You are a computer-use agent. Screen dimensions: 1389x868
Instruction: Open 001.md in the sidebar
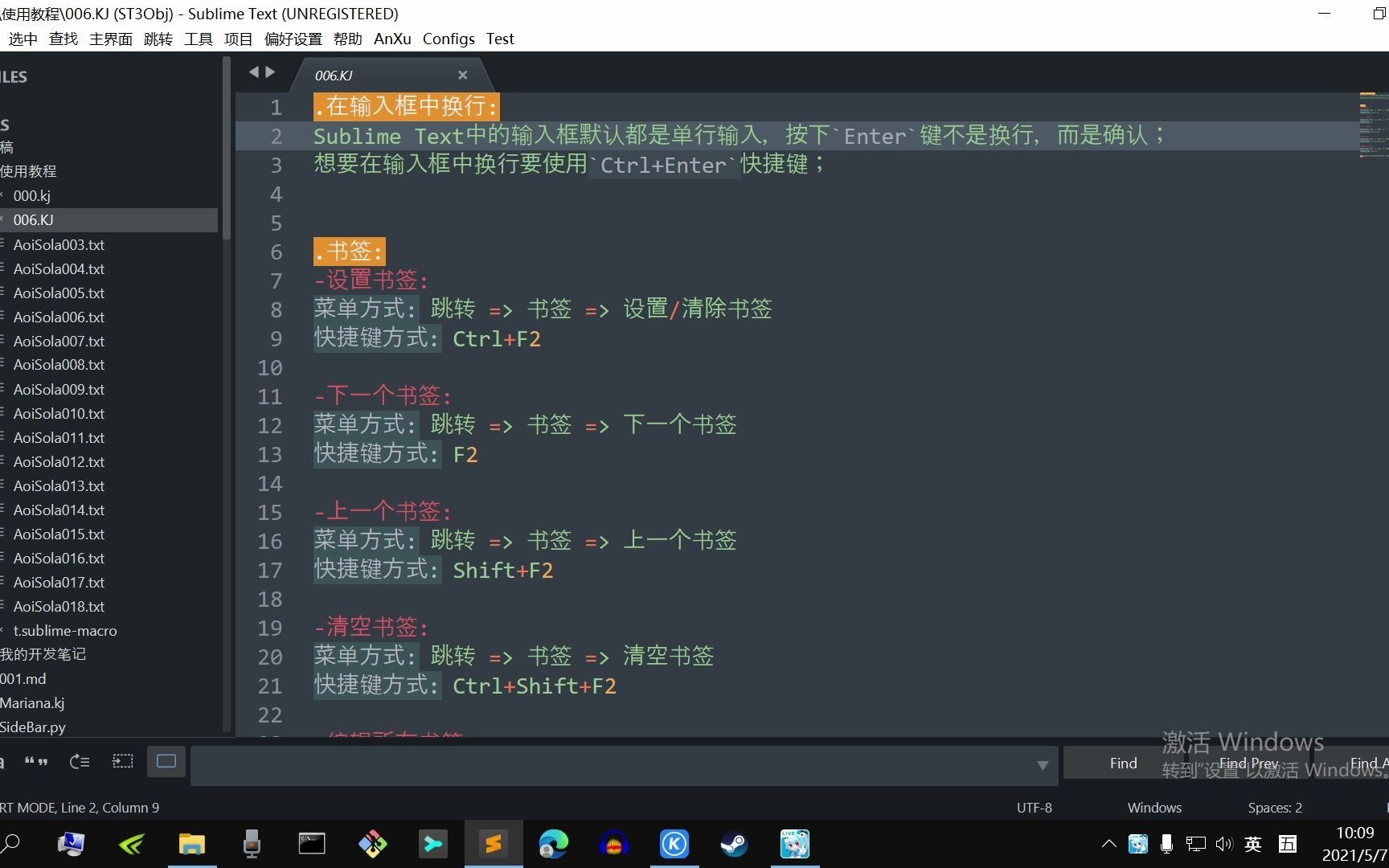pyautogui.click(x=109, y=678)
